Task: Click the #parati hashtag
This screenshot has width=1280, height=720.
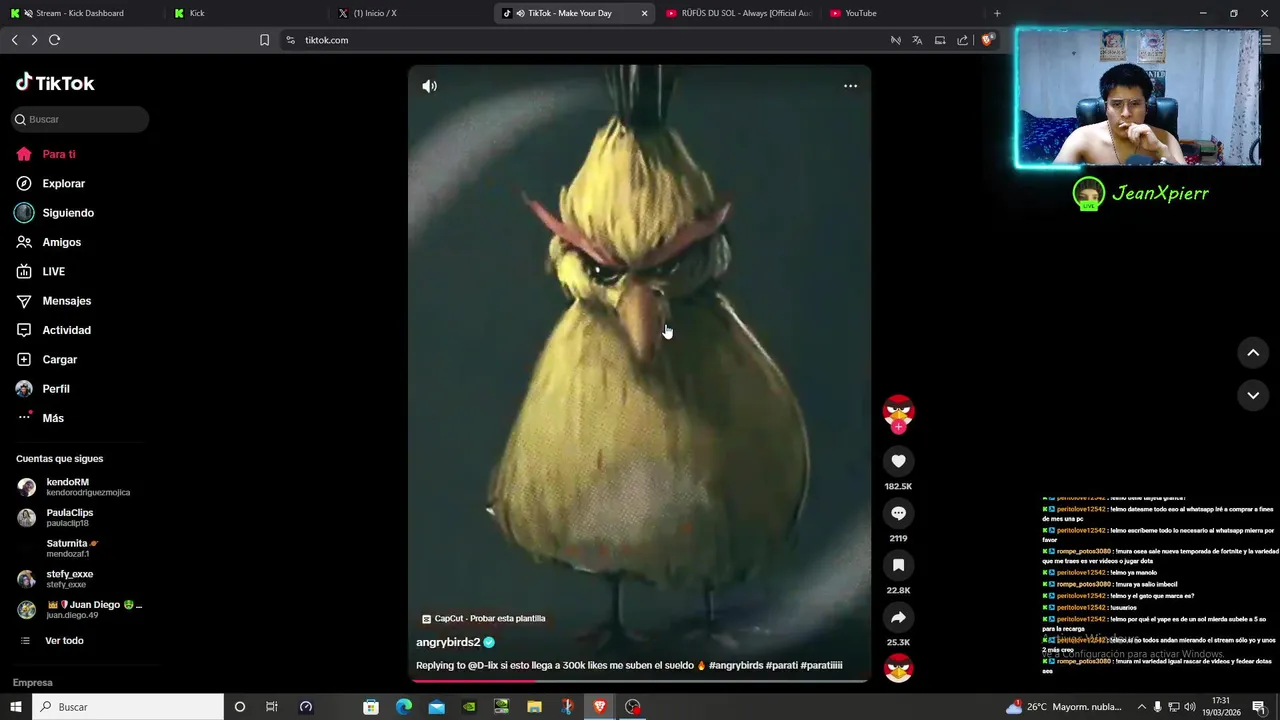Action: click(x=781, y=665)
